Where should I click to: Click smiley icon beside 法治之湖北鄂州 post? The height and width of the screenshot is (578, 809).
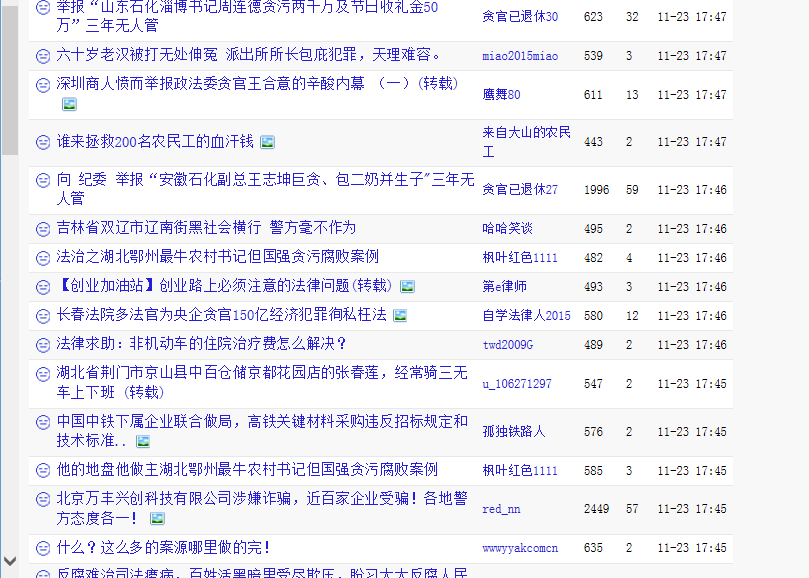(43, 258)
